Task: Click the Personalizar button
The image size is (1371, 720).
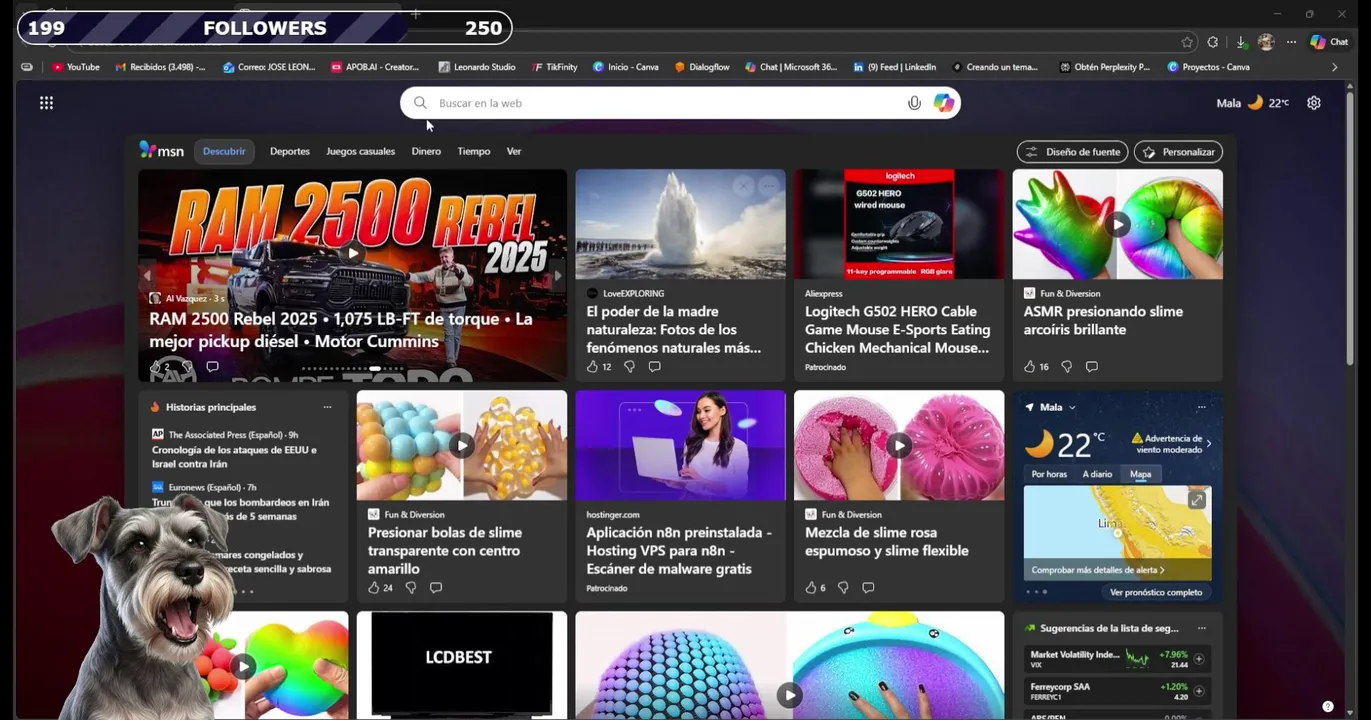Action: [1179, 152]
